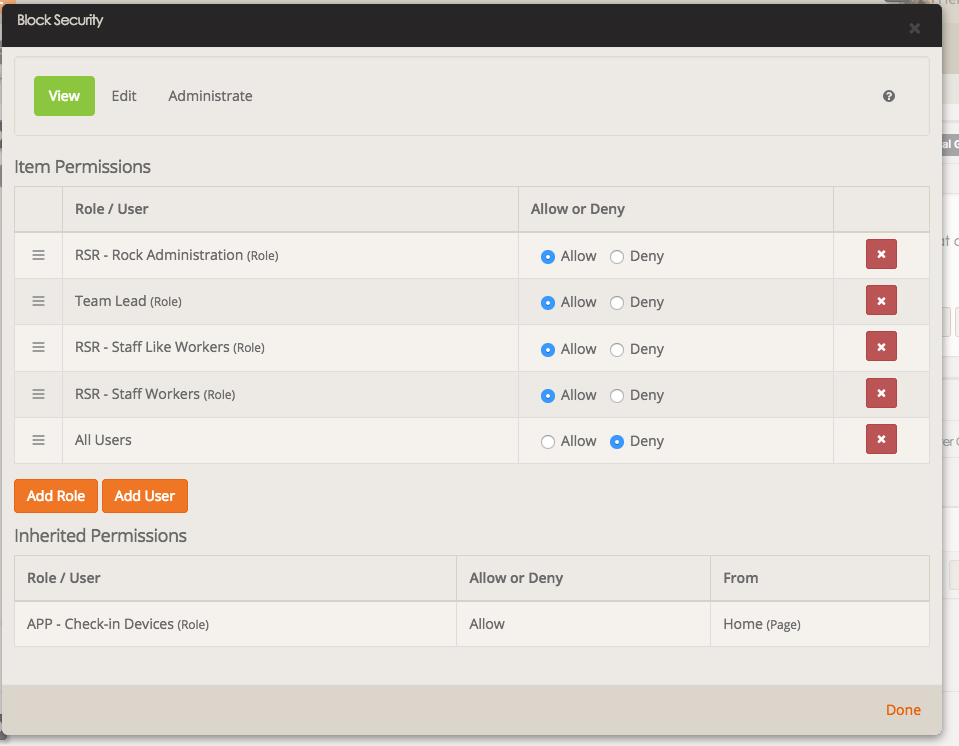Select Allow for All Users
The height and width of the screenshot is (746, 959).
[548, 442]
